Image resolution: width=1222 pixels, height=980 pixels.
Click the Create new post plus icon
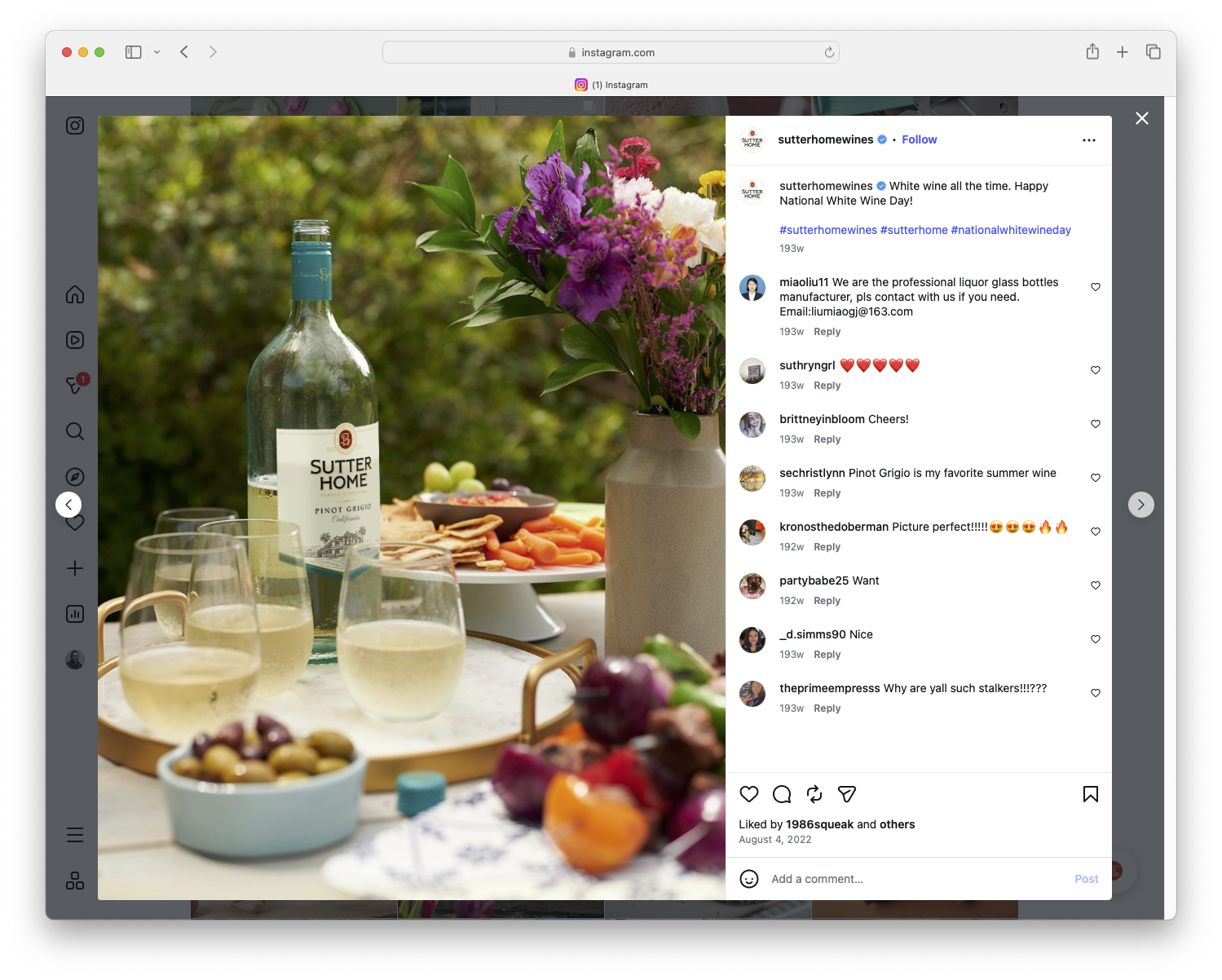[74, 568]
